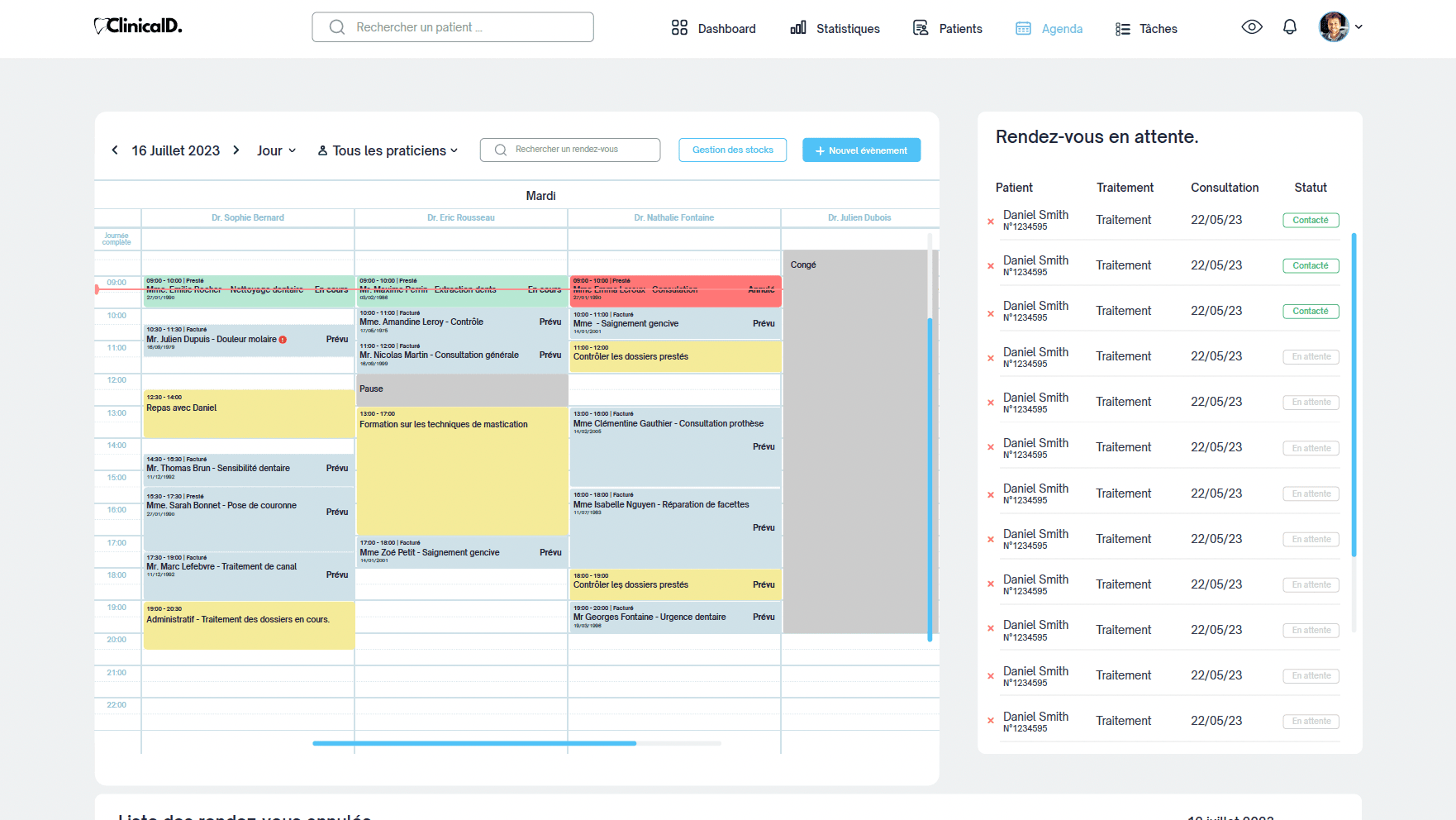The width and height of the screenshot is (1456, 820).
Task: Remove eighth Daniel Smith row with red X
Action: click(991, 540)
